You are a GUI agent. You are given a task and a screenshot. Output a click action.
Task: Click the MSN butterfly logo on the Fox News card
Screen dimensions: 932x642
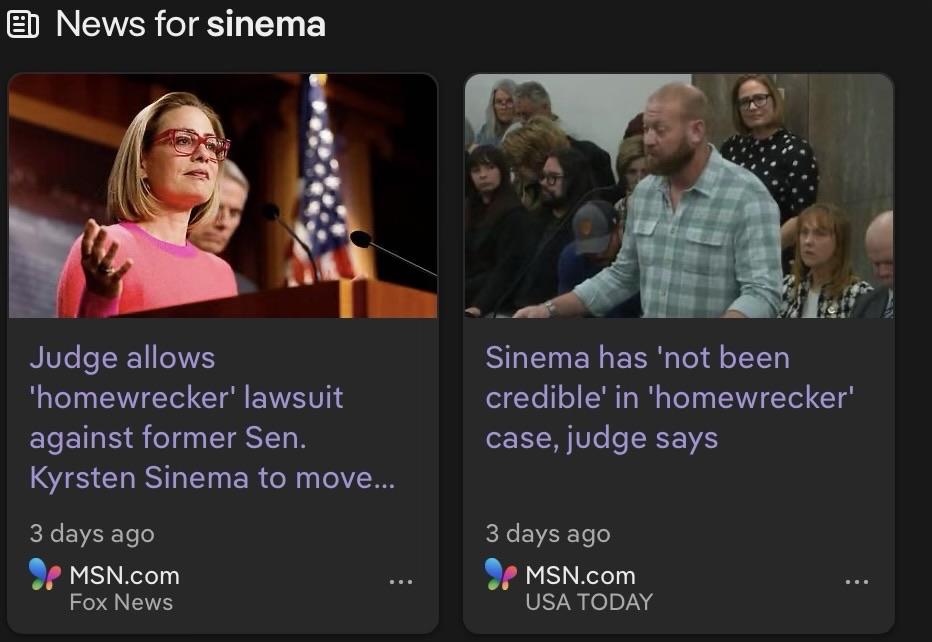coord(45,574)
